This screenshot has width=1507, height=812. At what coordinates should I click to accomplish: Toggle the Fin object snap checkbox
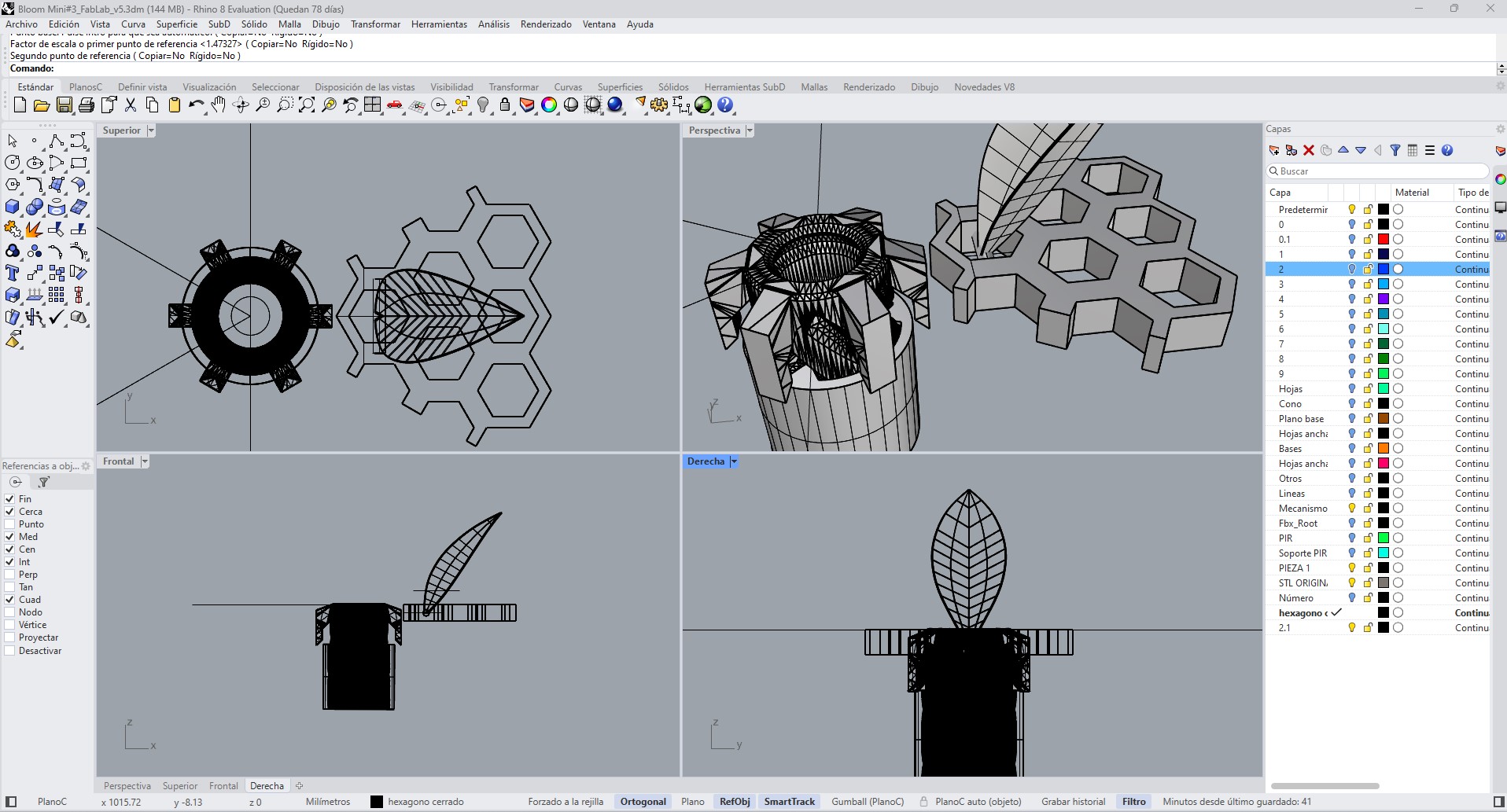pyautogui.click(x=10, y=499)
